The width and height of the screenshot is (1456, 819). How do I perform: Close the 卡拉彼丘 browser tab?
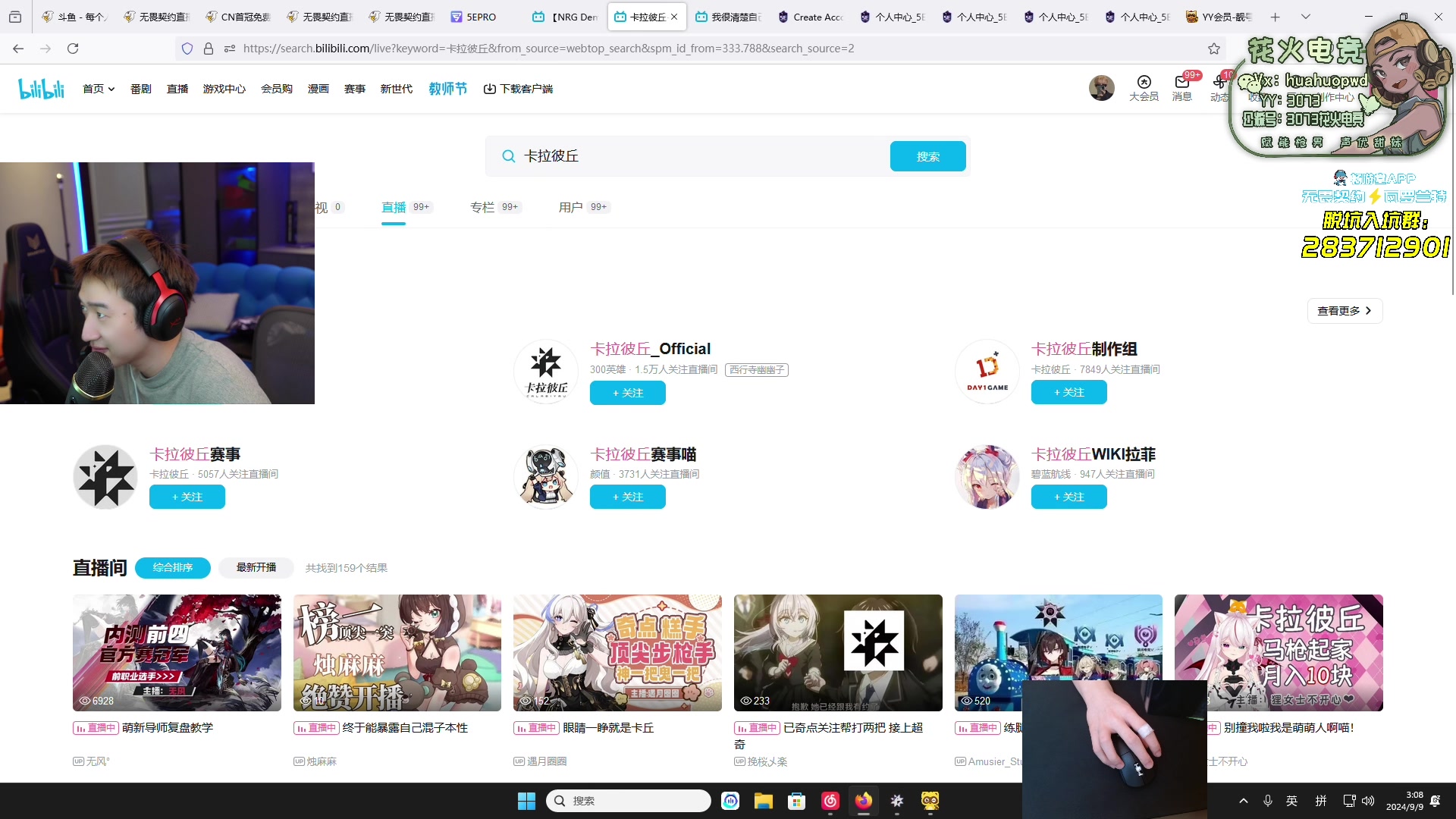click(674, 17)
